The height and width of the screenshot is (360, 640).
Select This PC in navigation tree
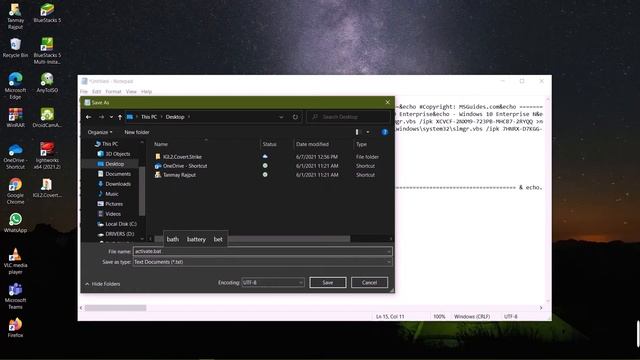(110, 144)
